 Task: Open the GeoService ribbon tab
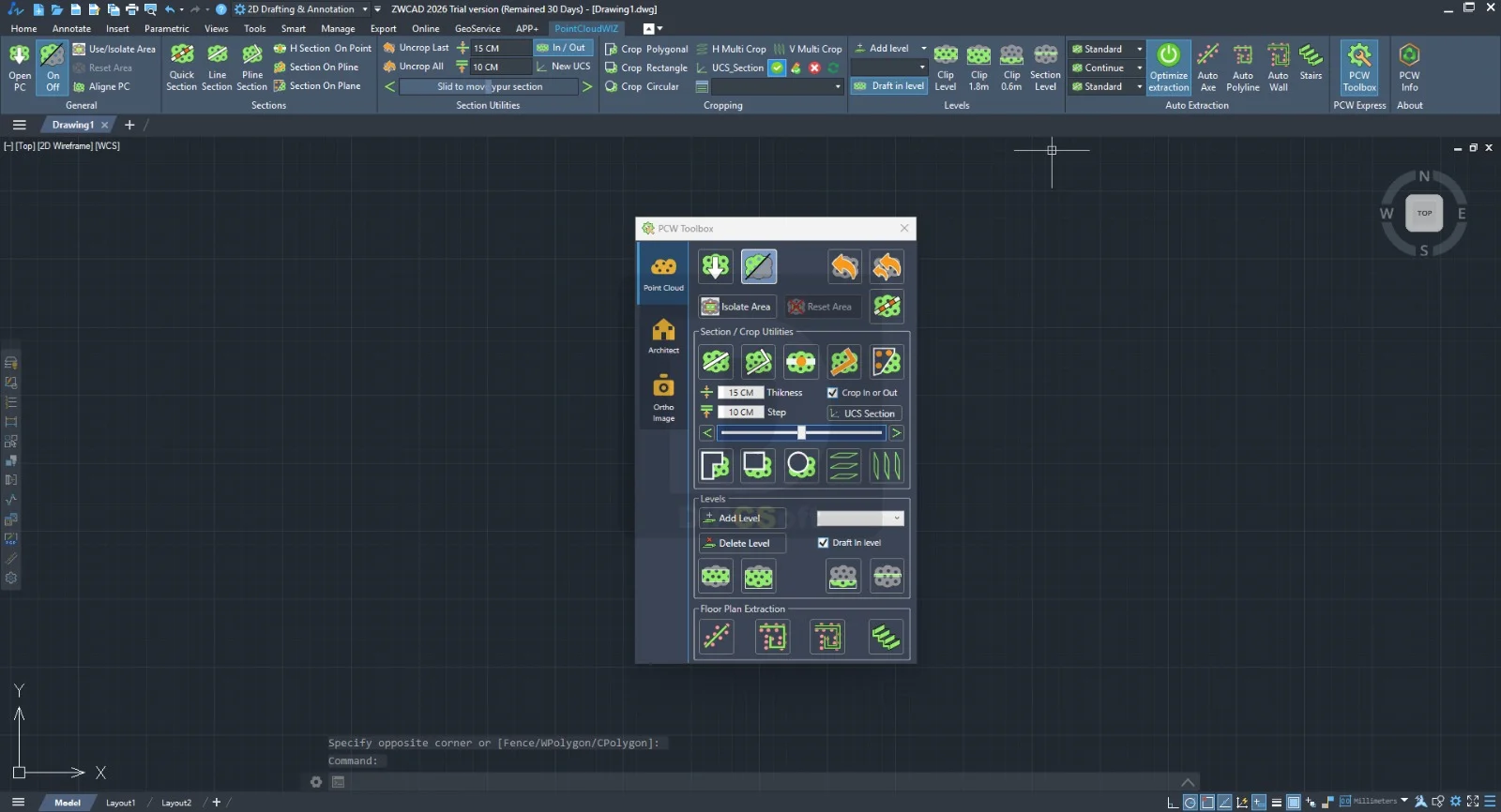tap(478, 28)
